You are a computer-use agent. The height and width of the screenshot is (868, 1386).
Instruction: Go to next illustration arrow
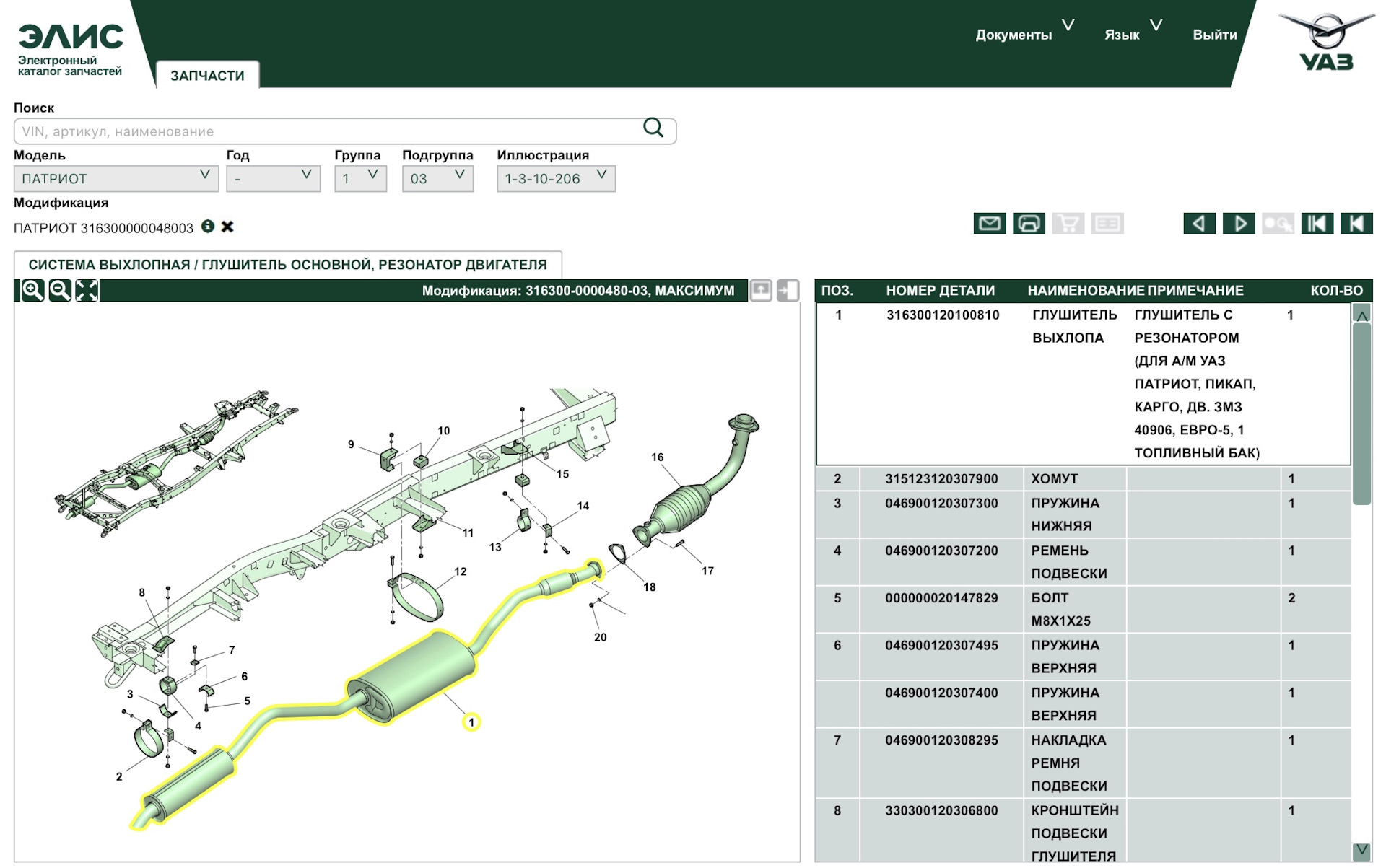[1239, 224]
